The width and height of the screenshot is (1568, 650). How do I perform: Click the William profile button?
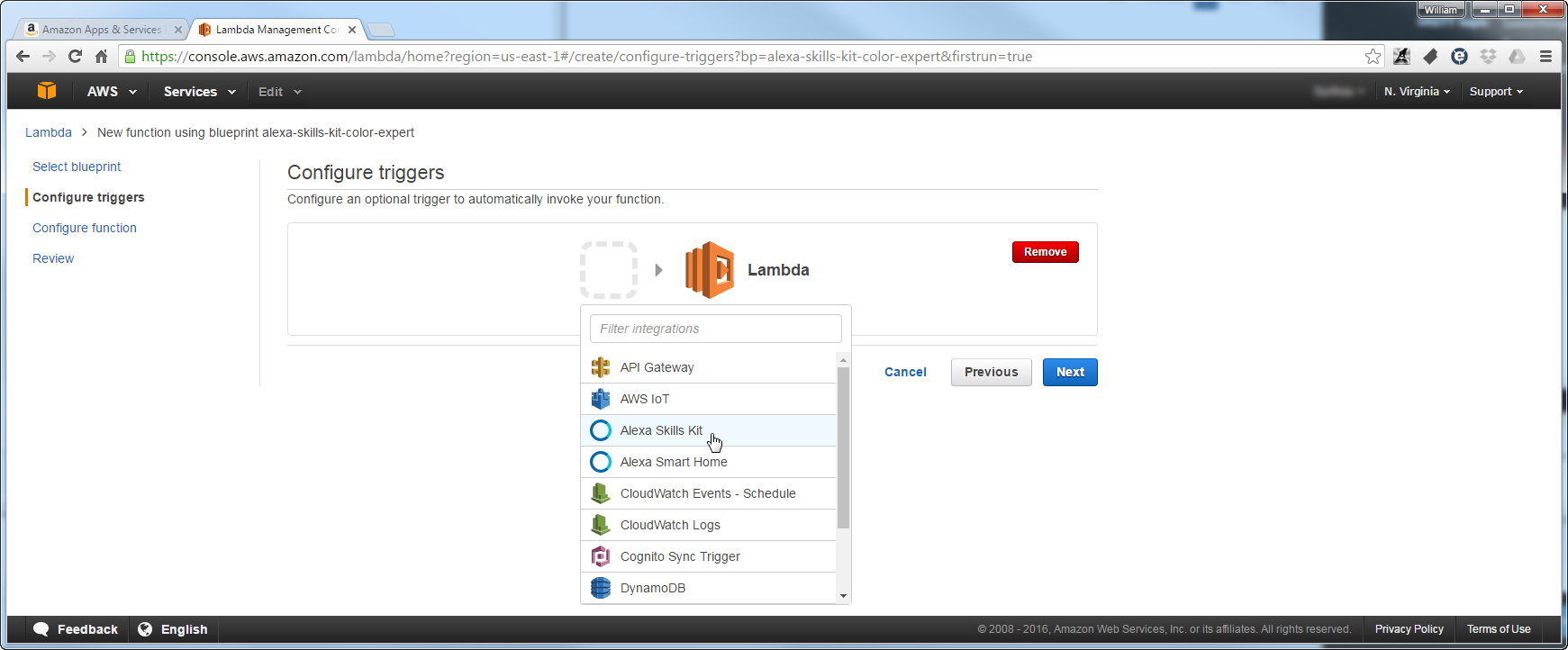(x=1441, y=10)
